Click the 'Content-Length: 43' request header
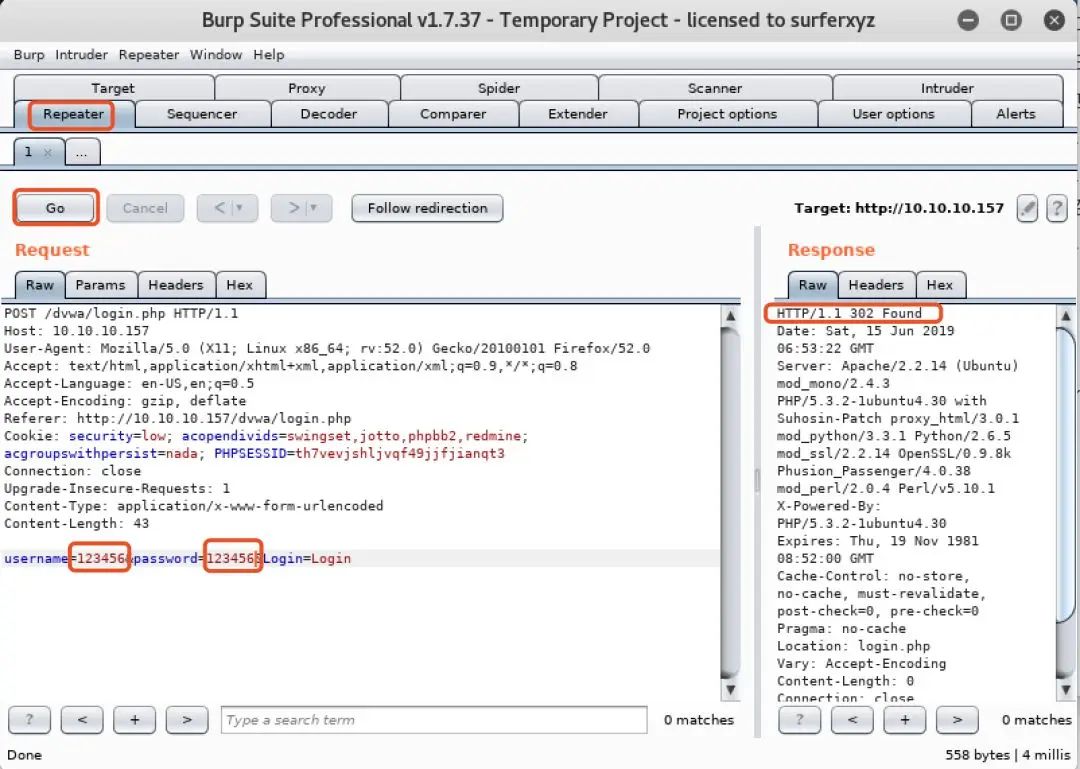This screenshot has width=1080, height=769. click(x=76, y=524)
